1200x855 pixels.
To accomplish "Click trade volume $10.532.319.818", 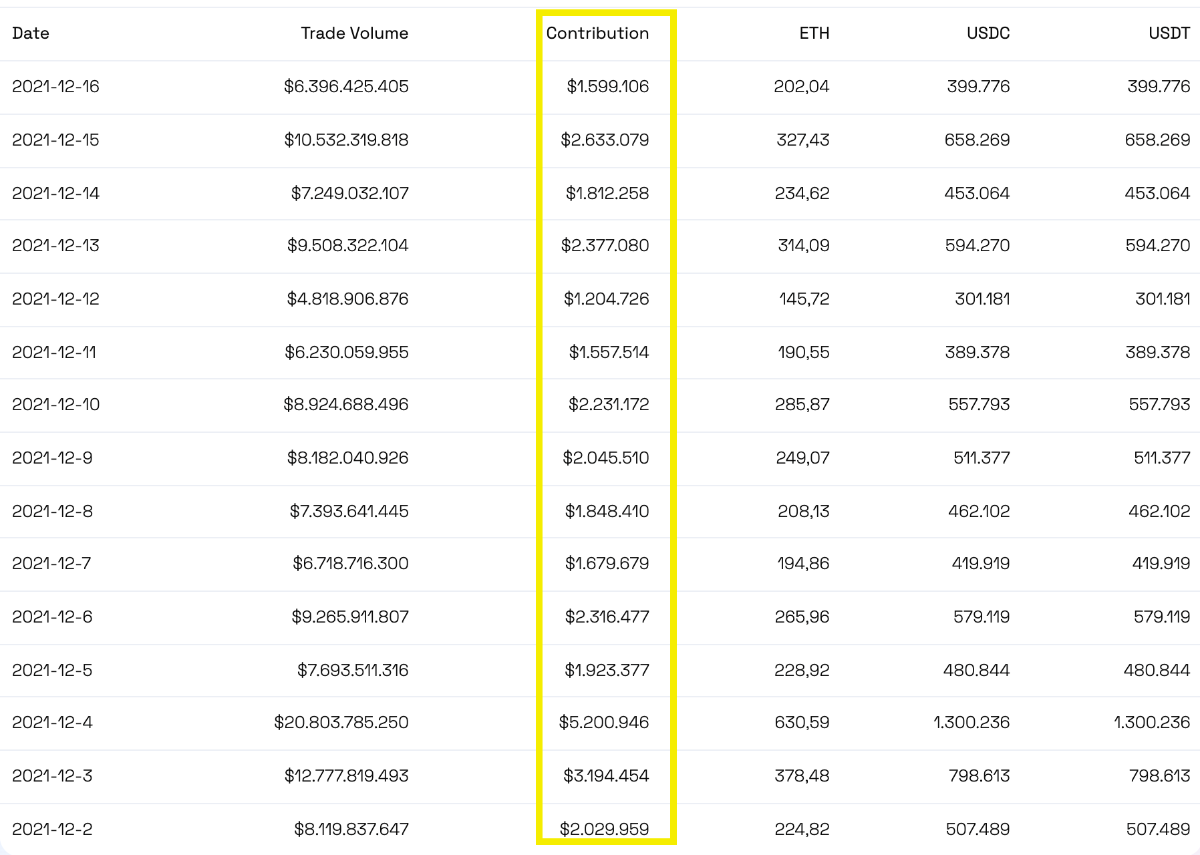I will tap(346, 140).
